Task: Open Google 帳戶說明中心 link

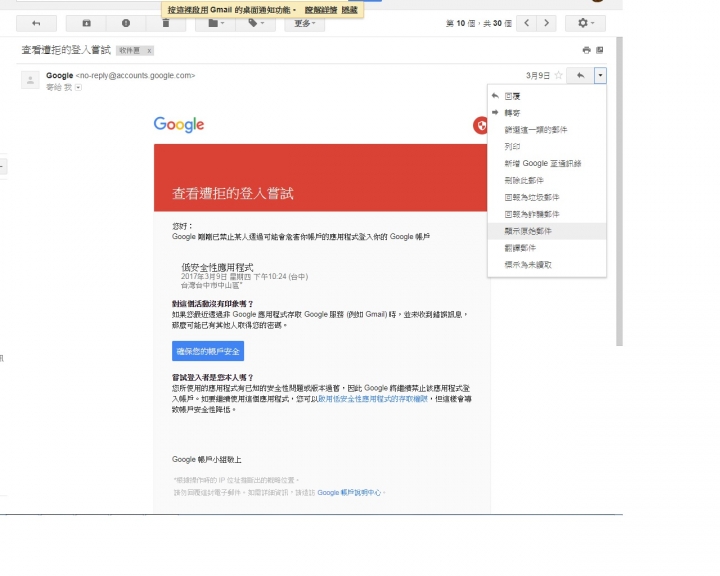Action: tap(349, 493)
